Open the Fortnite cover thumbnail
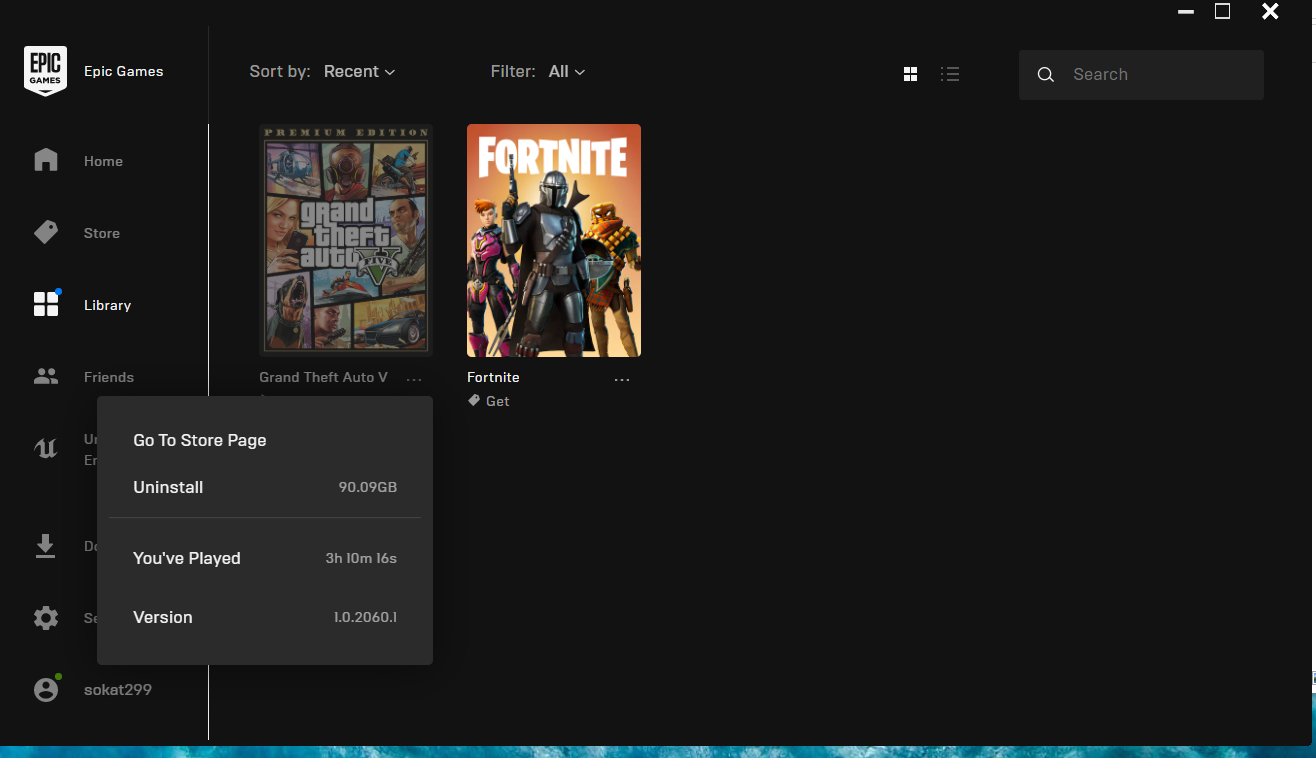The height and width of the screenshot is (758, 1316). coord(554,240)
